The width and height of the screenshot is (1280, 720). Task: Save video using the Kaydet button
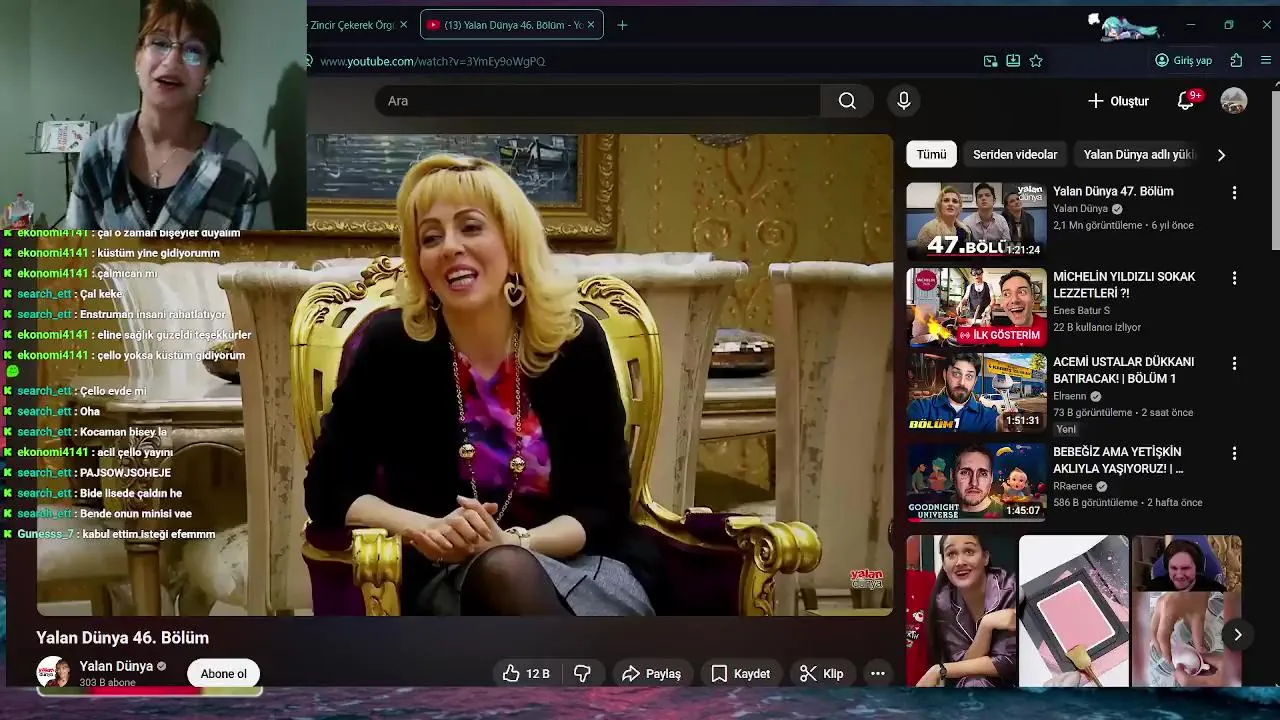click(740, 674)
